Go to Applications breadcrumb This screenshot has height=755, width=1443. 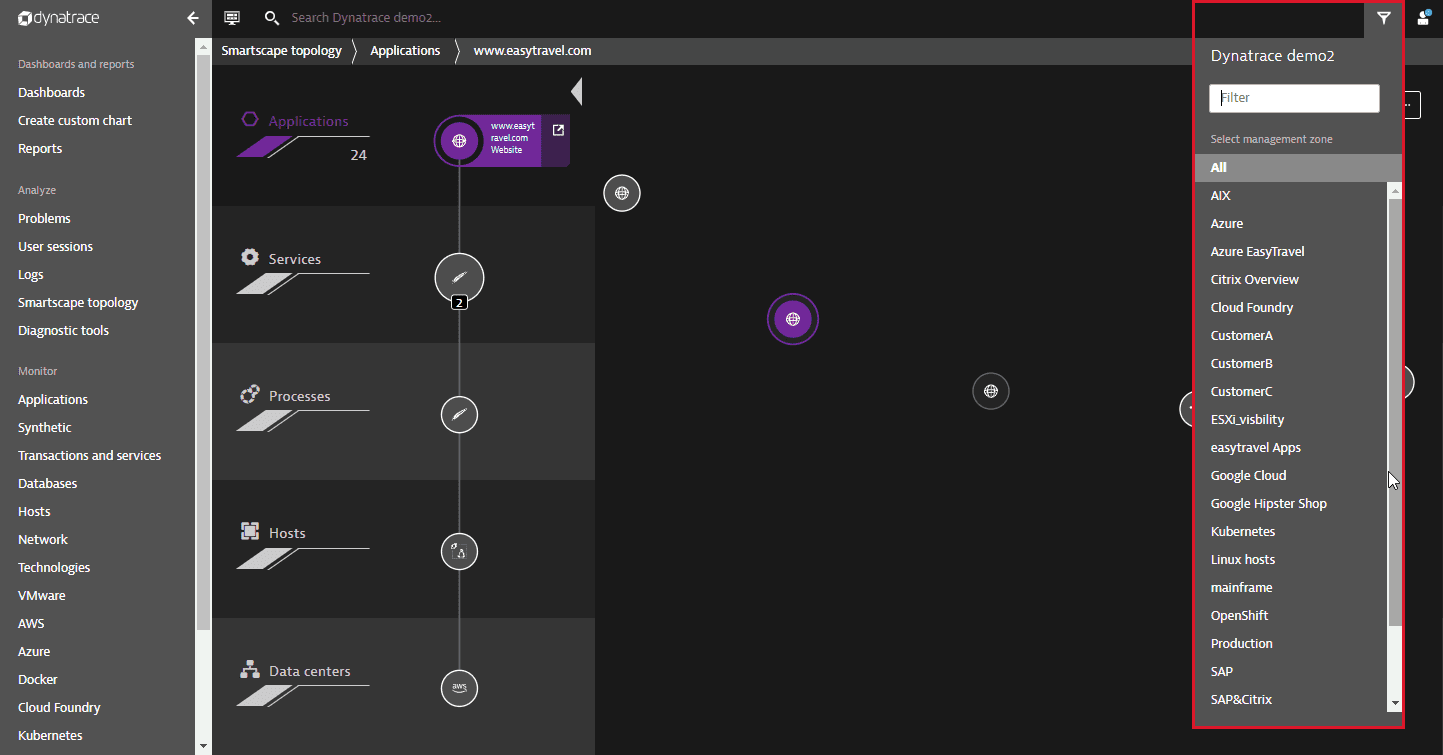405,51
